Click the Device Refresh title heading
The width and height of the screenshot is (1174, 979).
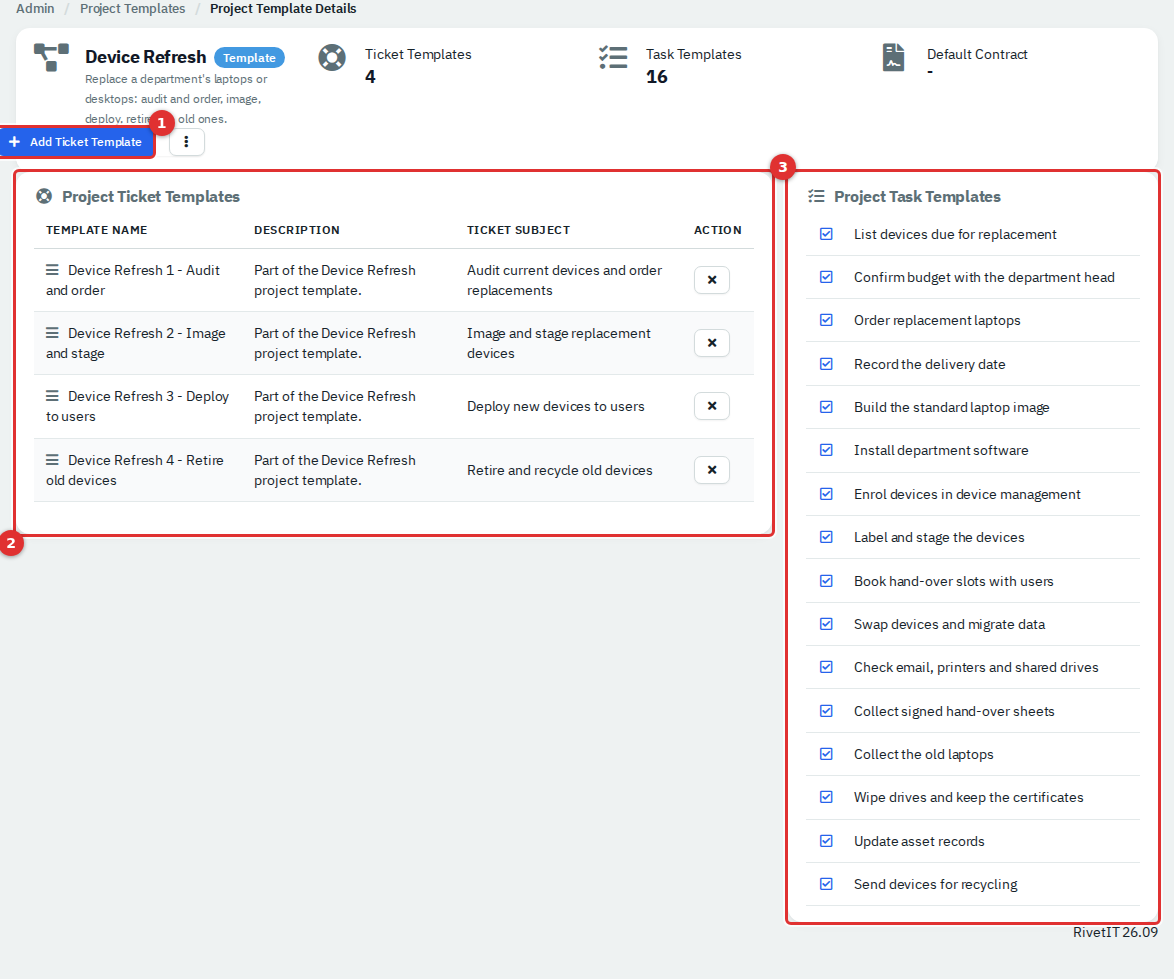pyautogui.click(x=145, y=57)
